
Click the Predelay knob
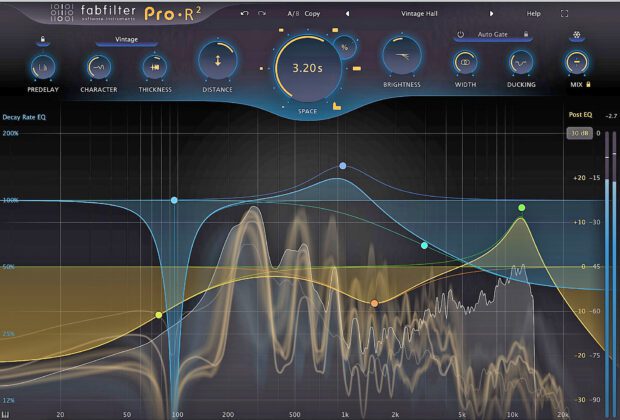pos(43,67)
